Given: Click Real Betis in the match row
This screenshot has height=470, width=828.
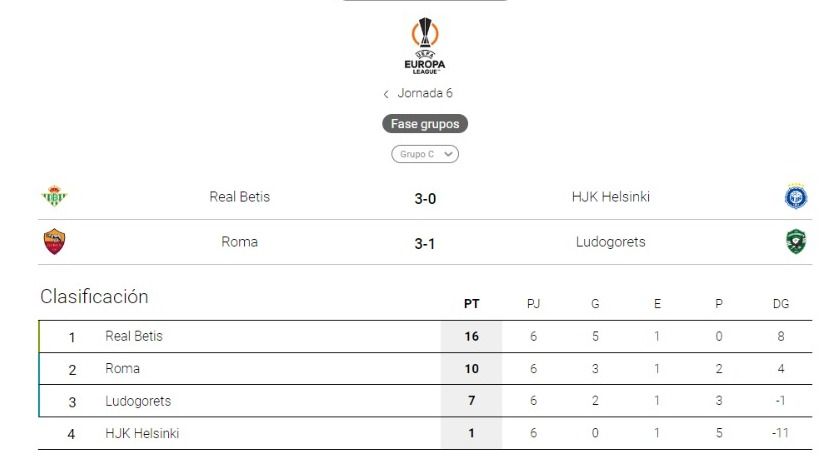Looking at the screenshot, I should (x=239, y=197).
